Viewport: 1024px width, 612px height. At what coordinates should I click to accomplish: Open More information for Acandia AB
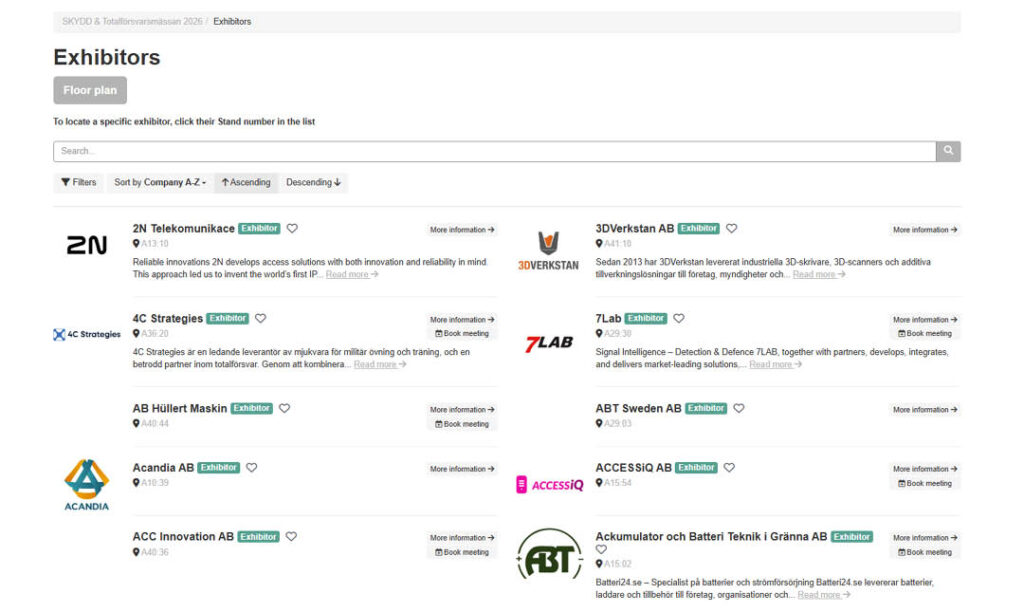pos(462,470)
